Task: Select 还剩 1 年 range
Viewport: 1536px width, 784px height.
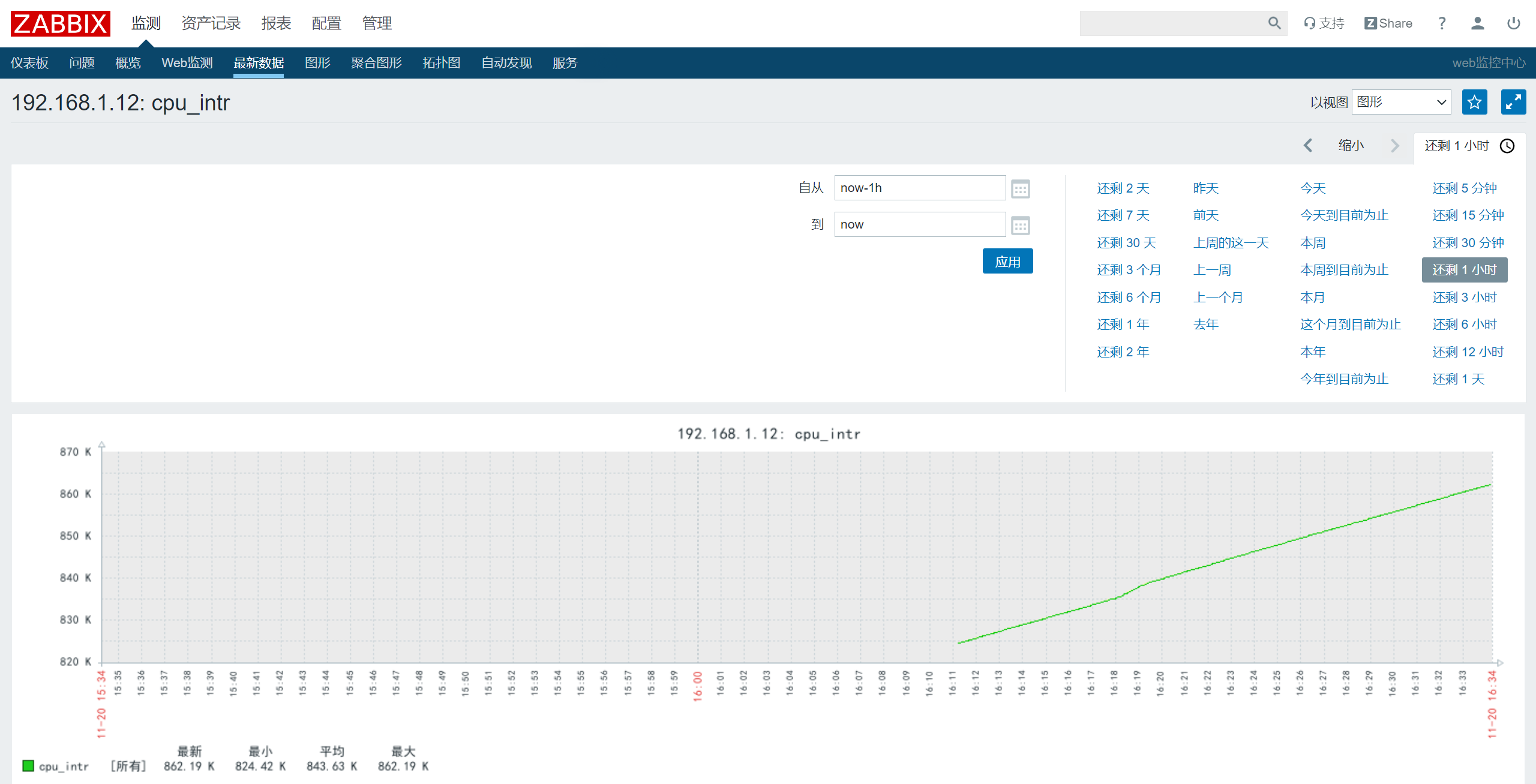Action: coord(1123,325)
